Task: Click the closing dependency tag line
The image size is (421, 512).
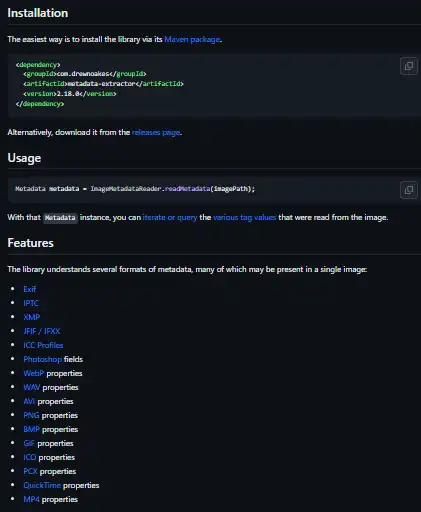Action: click(x=40, y=104)
